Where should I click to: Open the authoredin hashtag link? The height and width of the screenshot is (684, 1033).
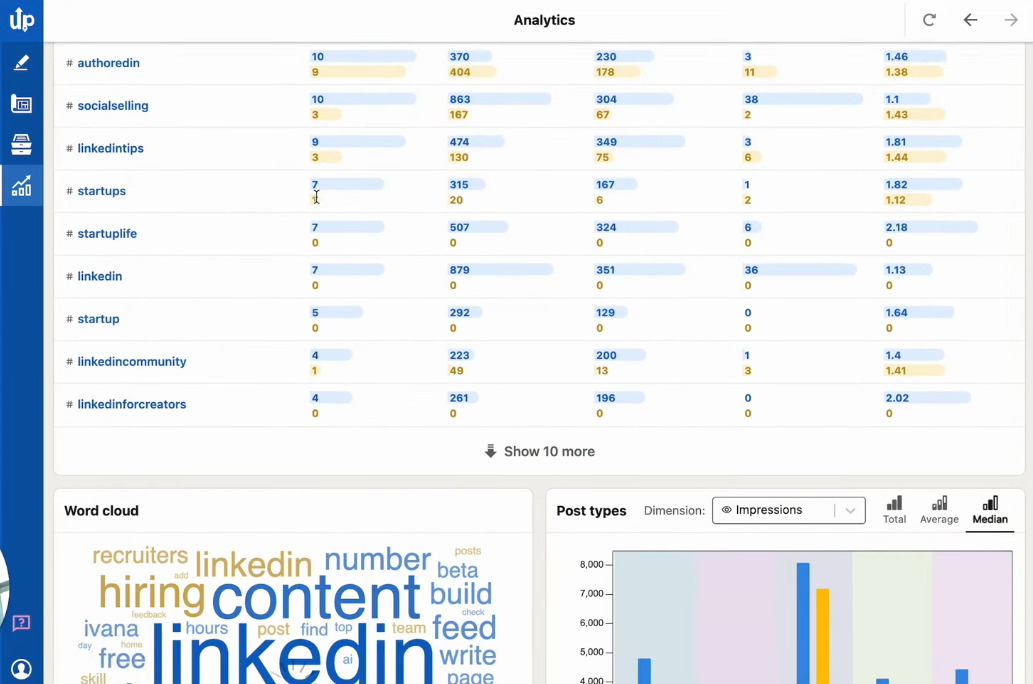(x=108, y=63)
